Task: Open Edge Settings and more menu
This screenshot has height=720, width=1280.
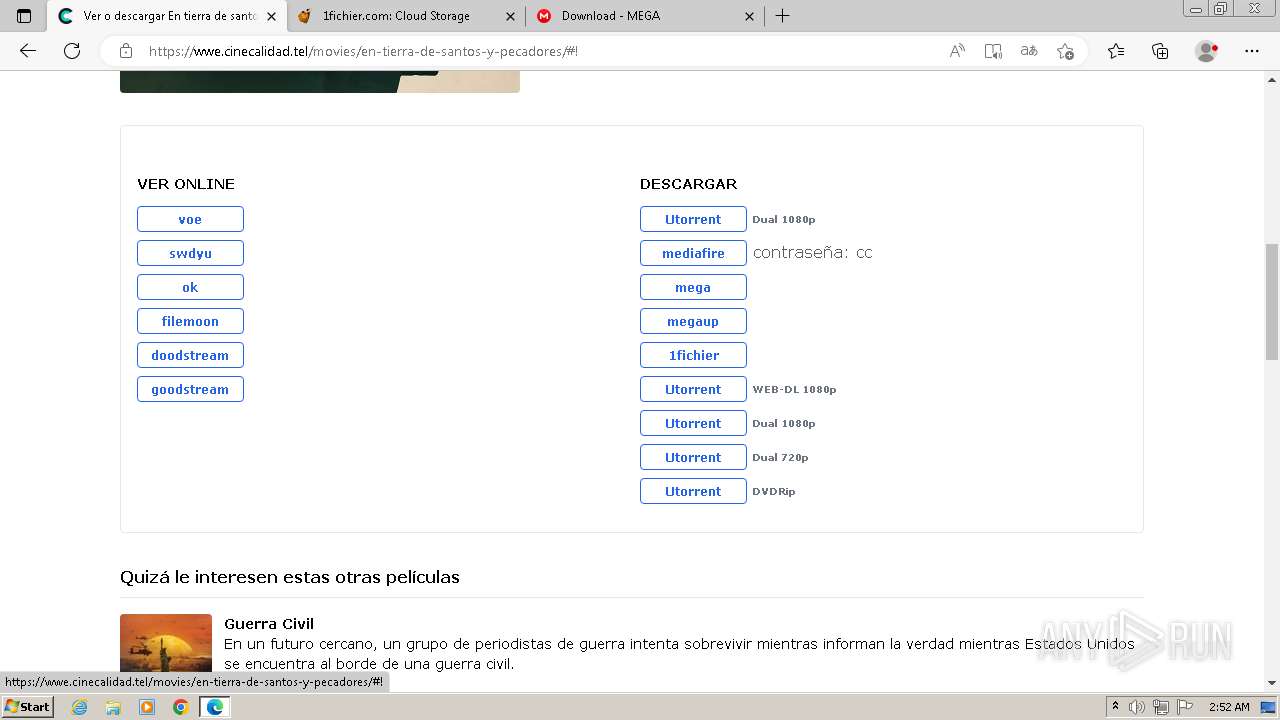Action: click(x=1252, y=51)
